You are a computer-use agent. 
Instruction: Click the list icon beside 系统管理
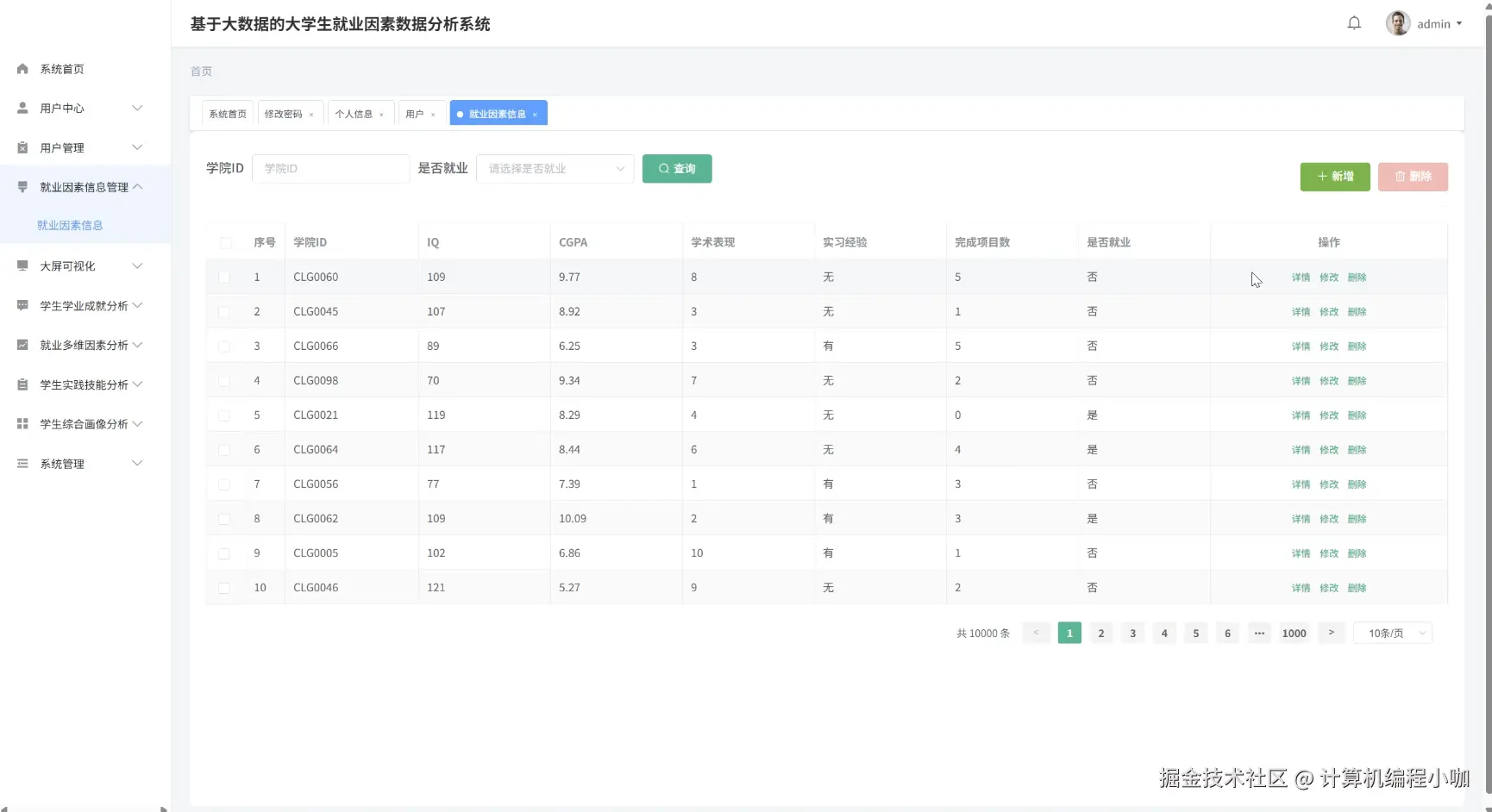click(22, 464)
